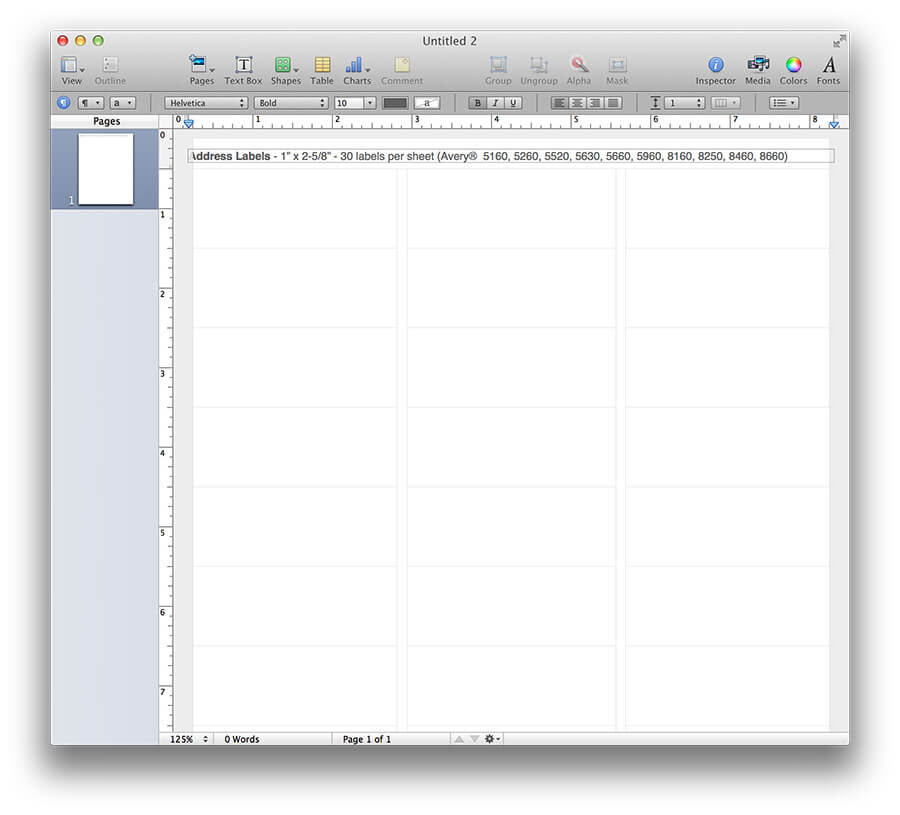Open the Media browser
Image resolution: width=900 pixels, height=815 pixels.
(x=757, y=66)
